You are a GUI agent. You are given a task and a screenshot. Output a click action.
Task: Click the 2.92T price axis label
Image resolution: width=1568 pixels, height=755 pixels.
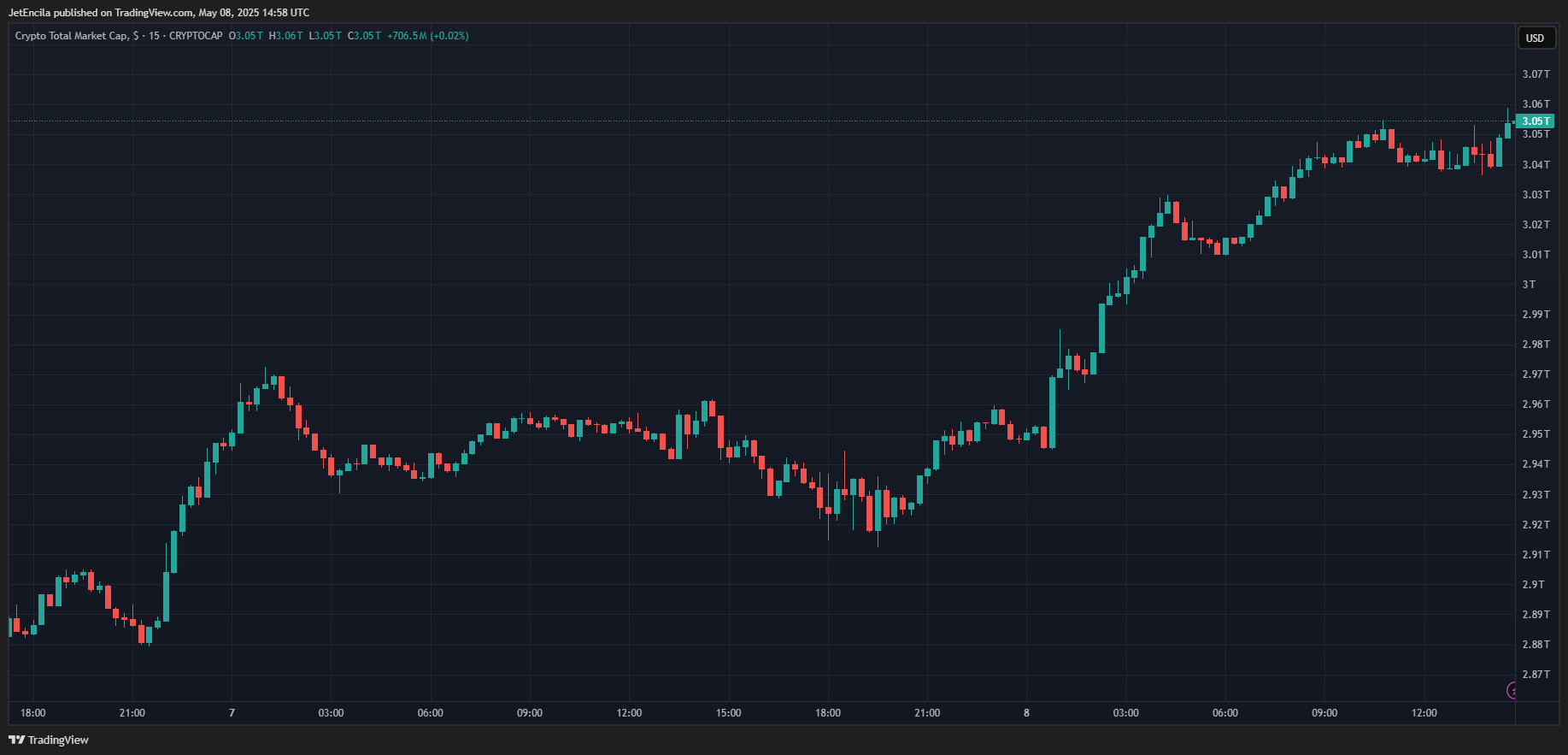click(x=1536, y=525)
